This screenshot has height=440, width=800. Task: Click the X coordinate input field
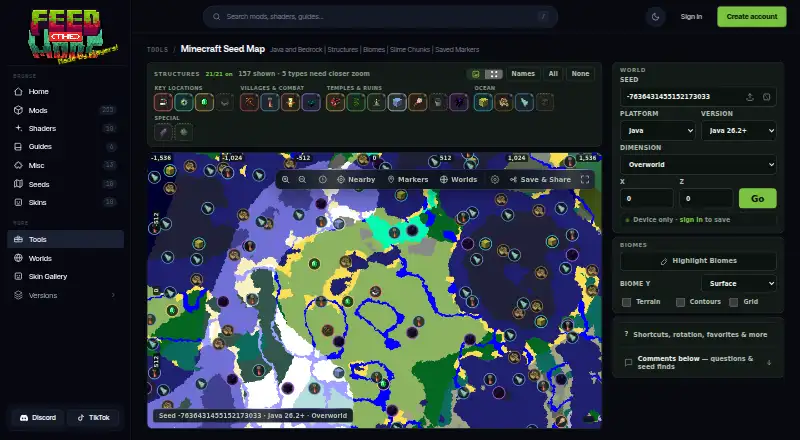[646, 199]
